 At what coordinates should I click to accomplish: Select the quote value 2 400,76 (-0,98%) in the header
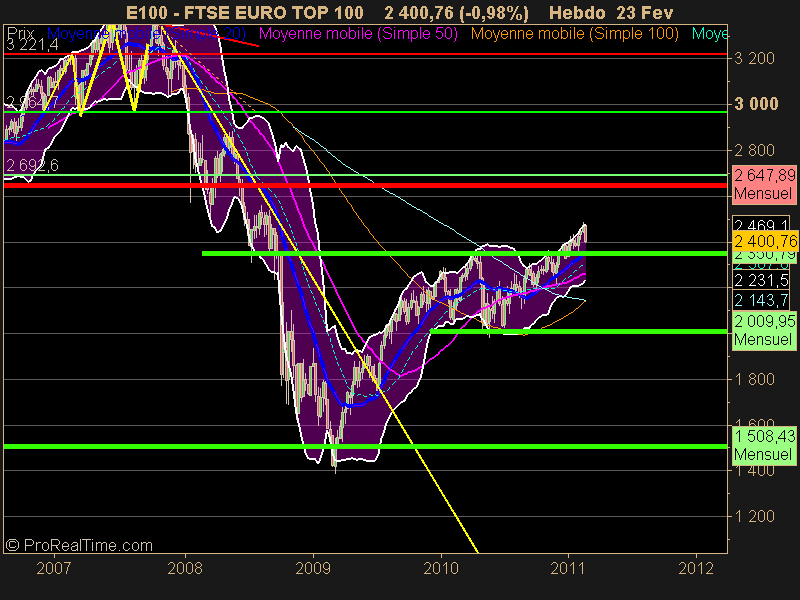tap(457, 12)
